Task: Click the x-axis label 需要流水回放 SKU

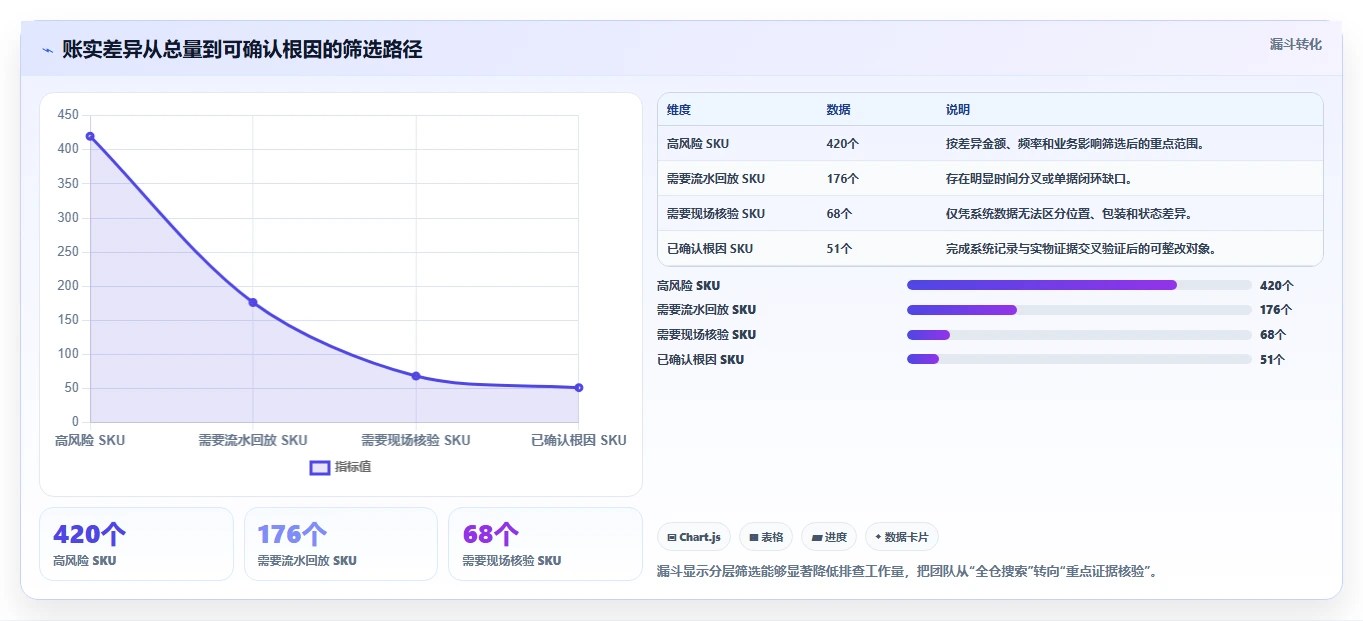Action: (x=253, y=440)
